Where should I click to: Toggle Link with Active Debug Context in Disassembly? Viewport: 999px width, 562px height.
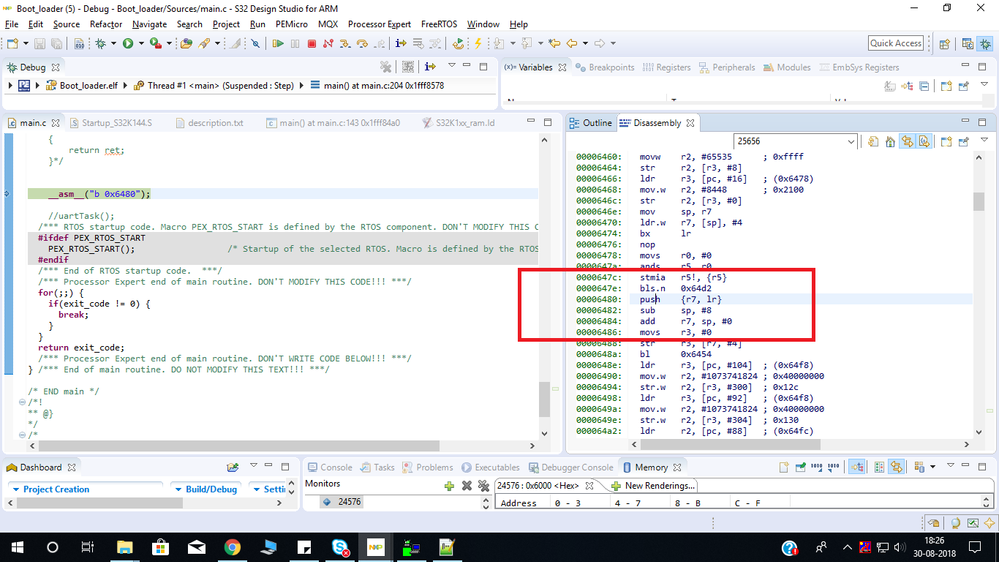(x=907, y=141)
